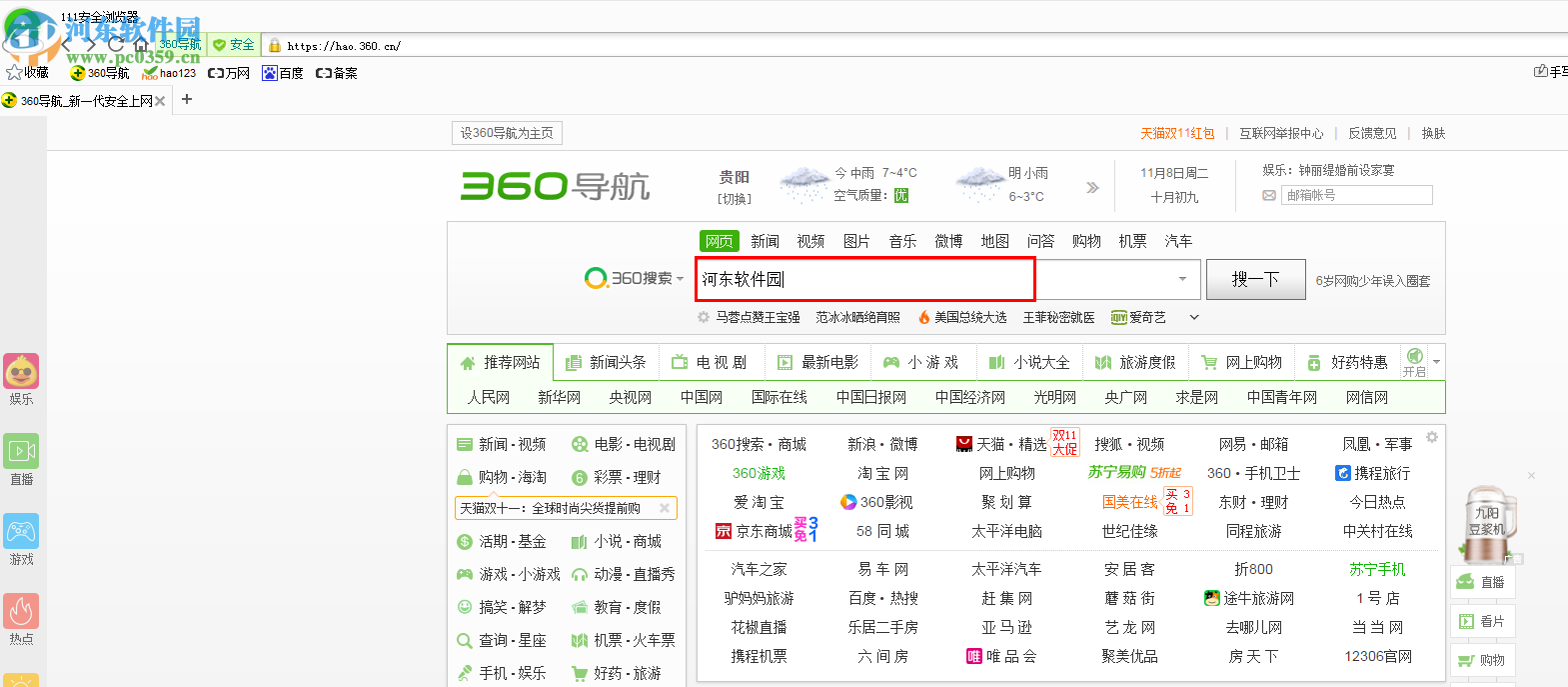Select the 推荐网站 category tab
This screenshot has height=687, width=1568.
500,362
